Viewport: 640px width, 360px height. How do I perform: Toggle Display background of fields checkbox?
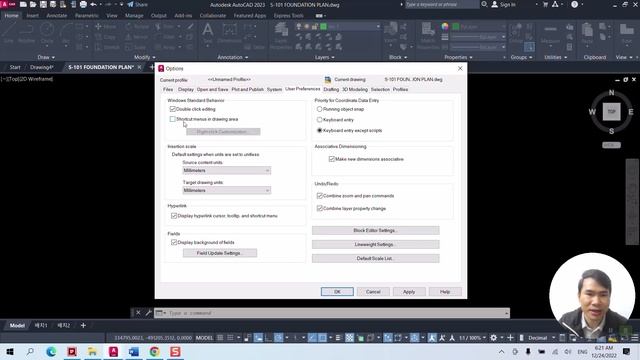[174, 242]
